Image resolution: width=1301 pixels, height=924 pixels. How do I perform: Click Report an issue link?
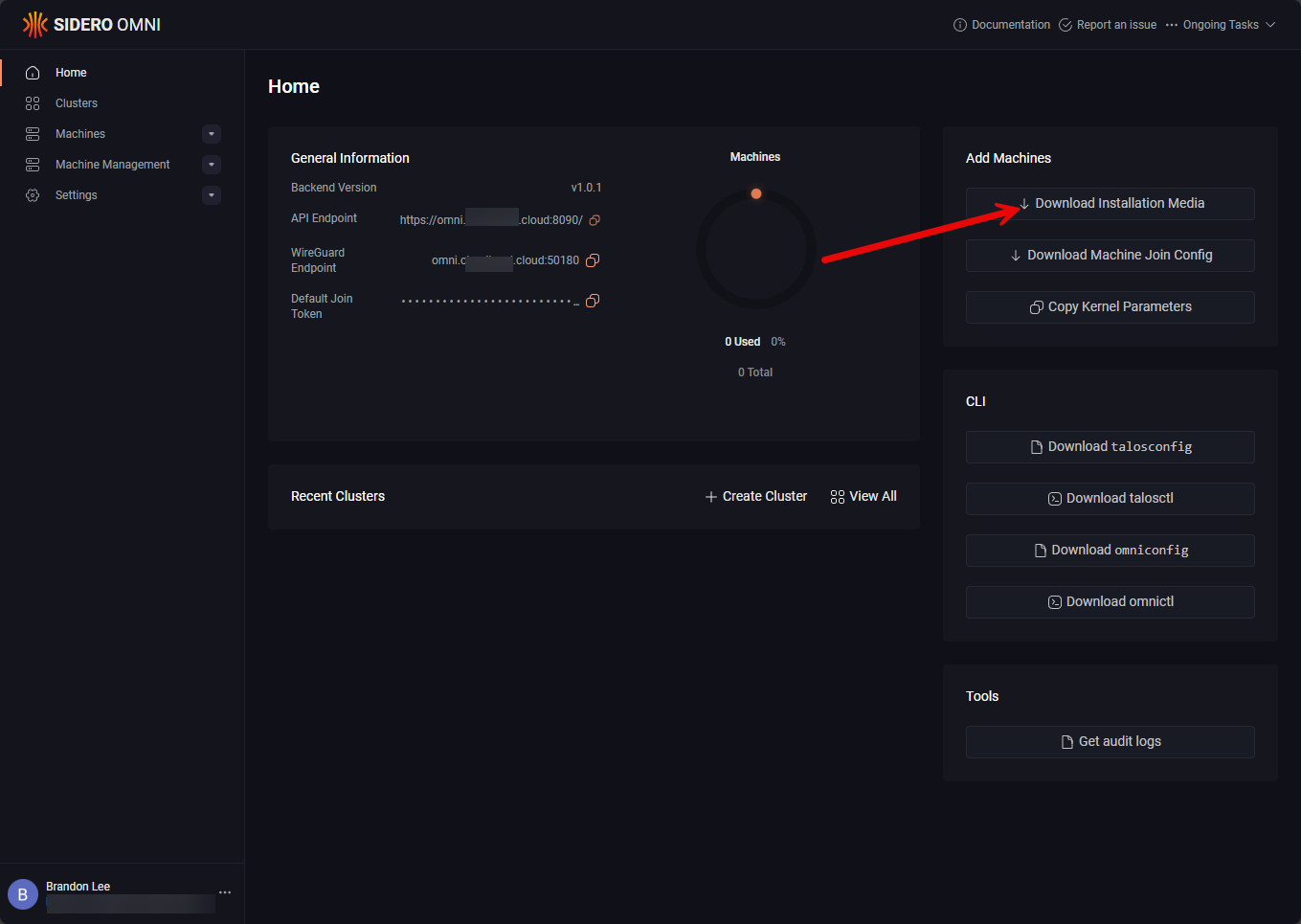pos(1108,25)
